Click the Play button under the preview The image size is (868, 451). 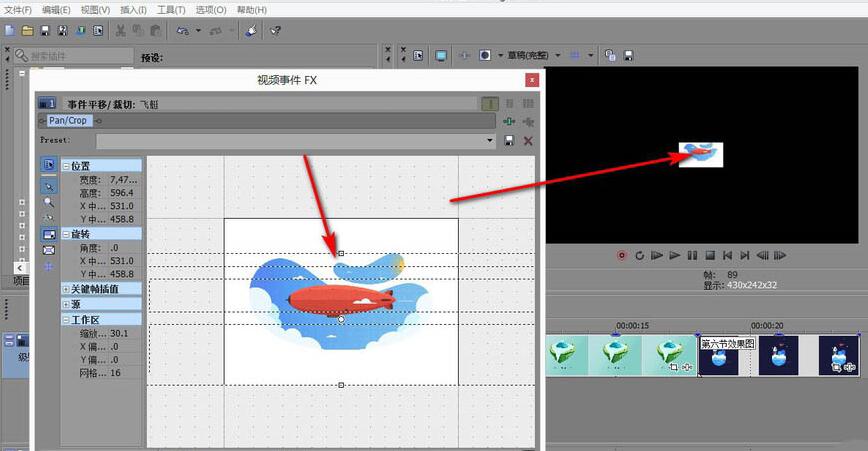pyautogui.click(x=675, y=256)
